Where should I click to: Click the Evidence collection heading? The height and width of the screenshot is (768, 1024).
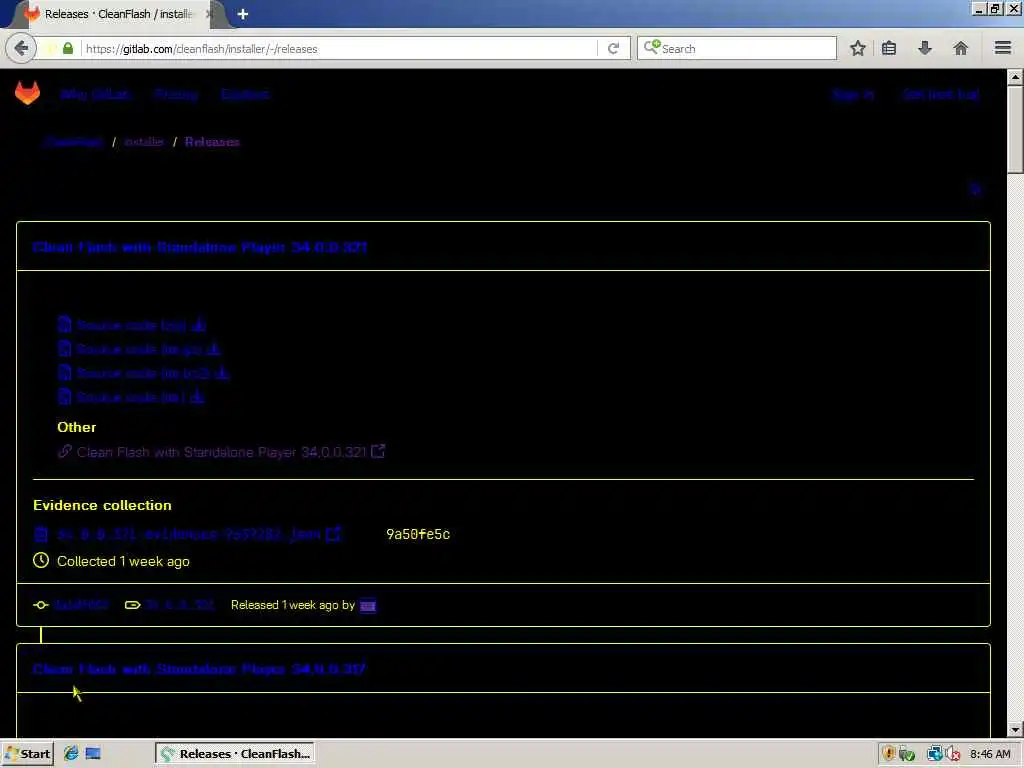coord(103,505)
